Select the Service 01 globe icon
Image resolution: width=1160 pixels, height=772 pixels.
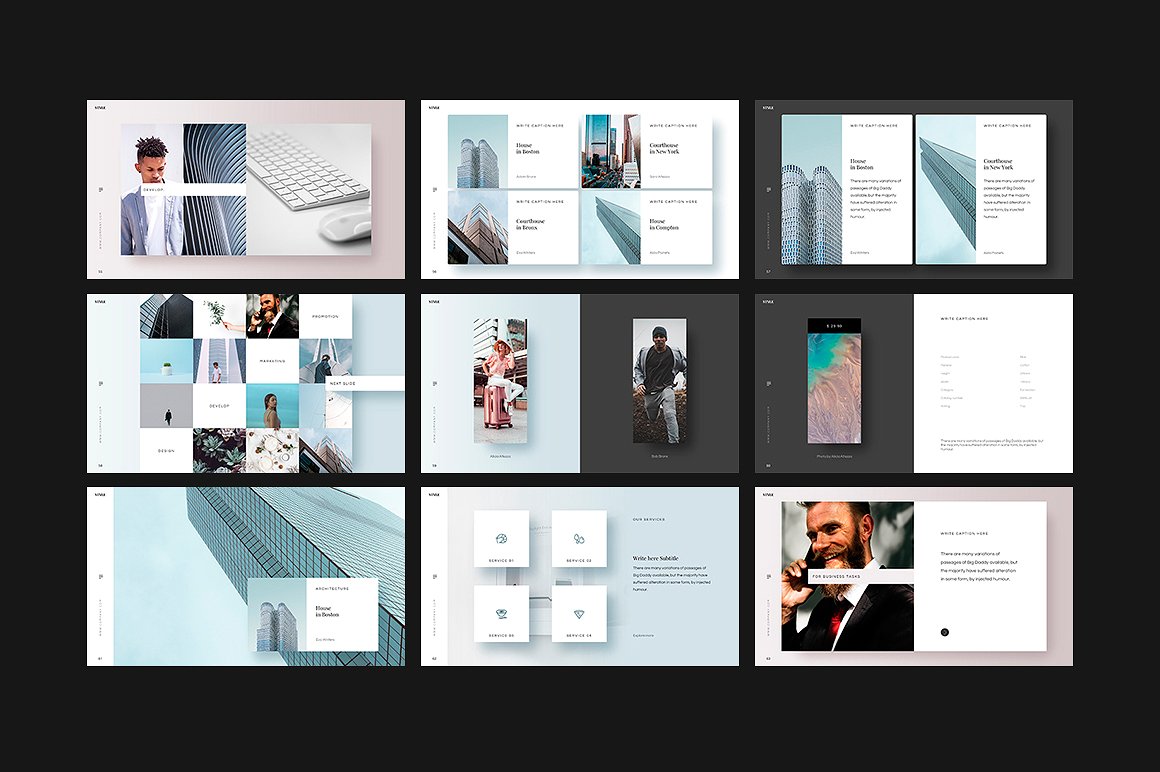[501, 540]
